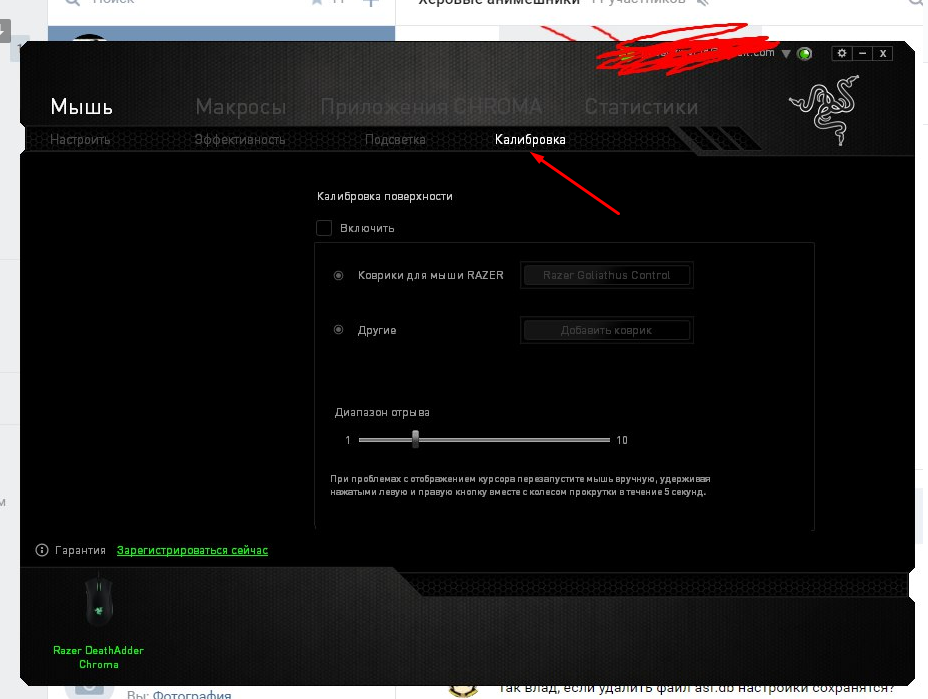This screenshot has width=928, height=699.
Task: Go to the Статистики tab
Action: pos(642,107)
